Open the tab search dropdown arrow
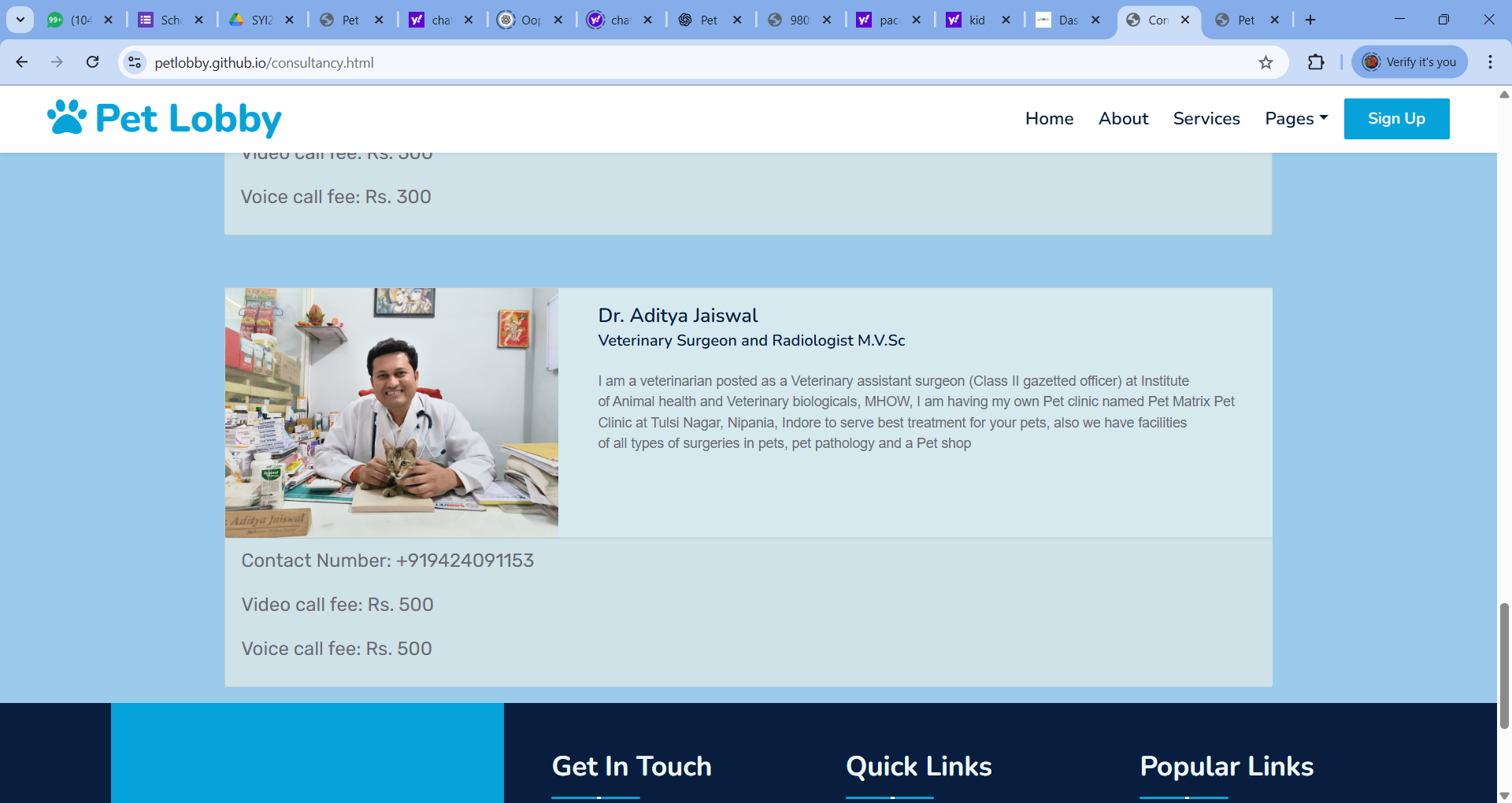 pos(20,20)
